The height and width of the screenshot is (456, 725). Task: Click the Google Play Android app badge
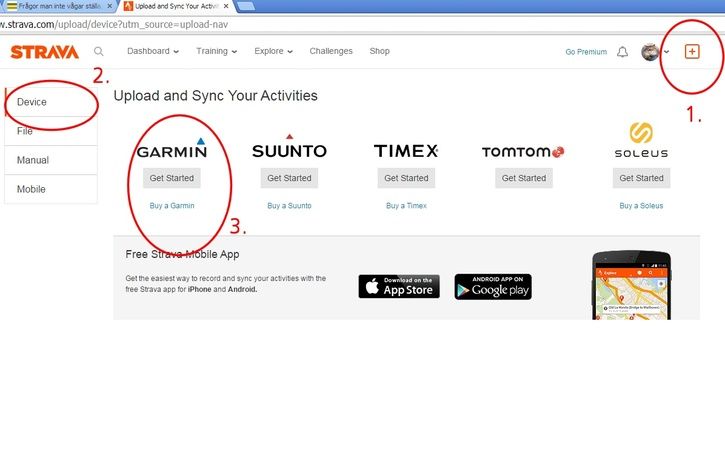[493, 286]
